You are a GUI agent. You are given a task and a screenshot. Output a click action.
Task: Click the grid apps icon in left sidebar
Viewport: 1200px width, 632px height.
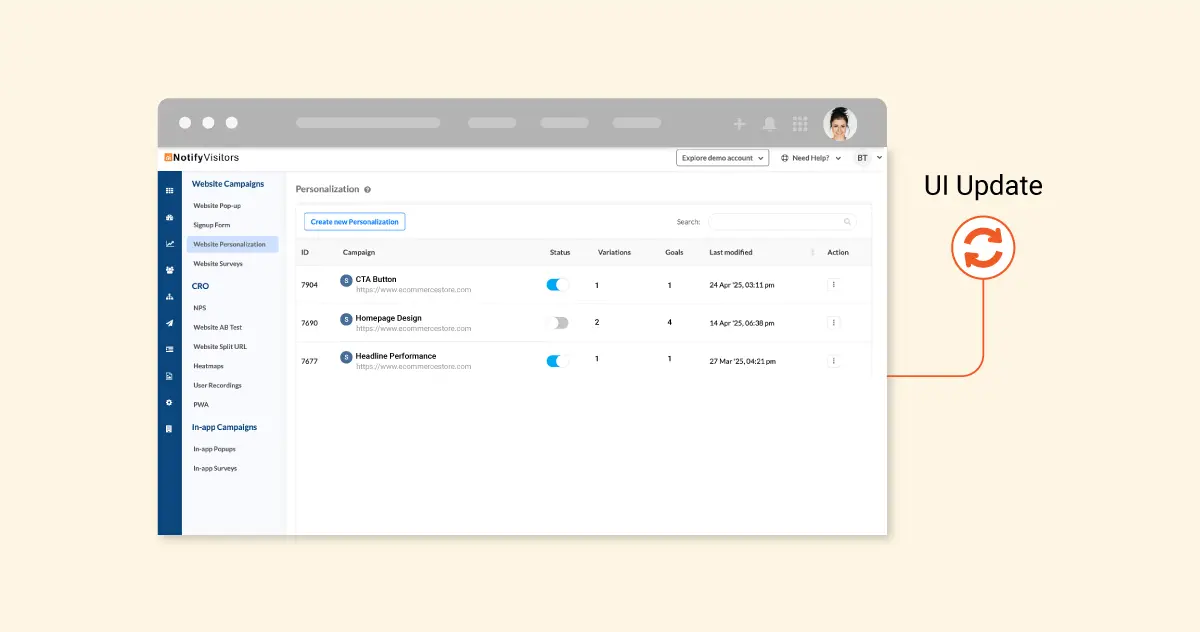pos(169,191)
